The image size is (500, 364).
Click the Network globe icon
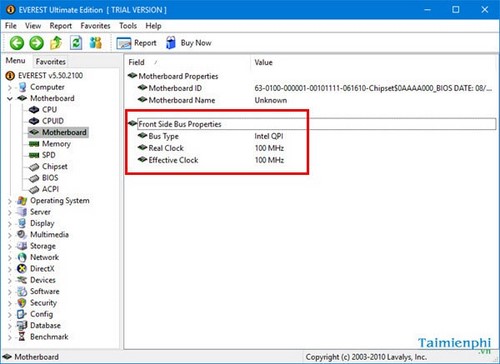[x=22, y=257]
